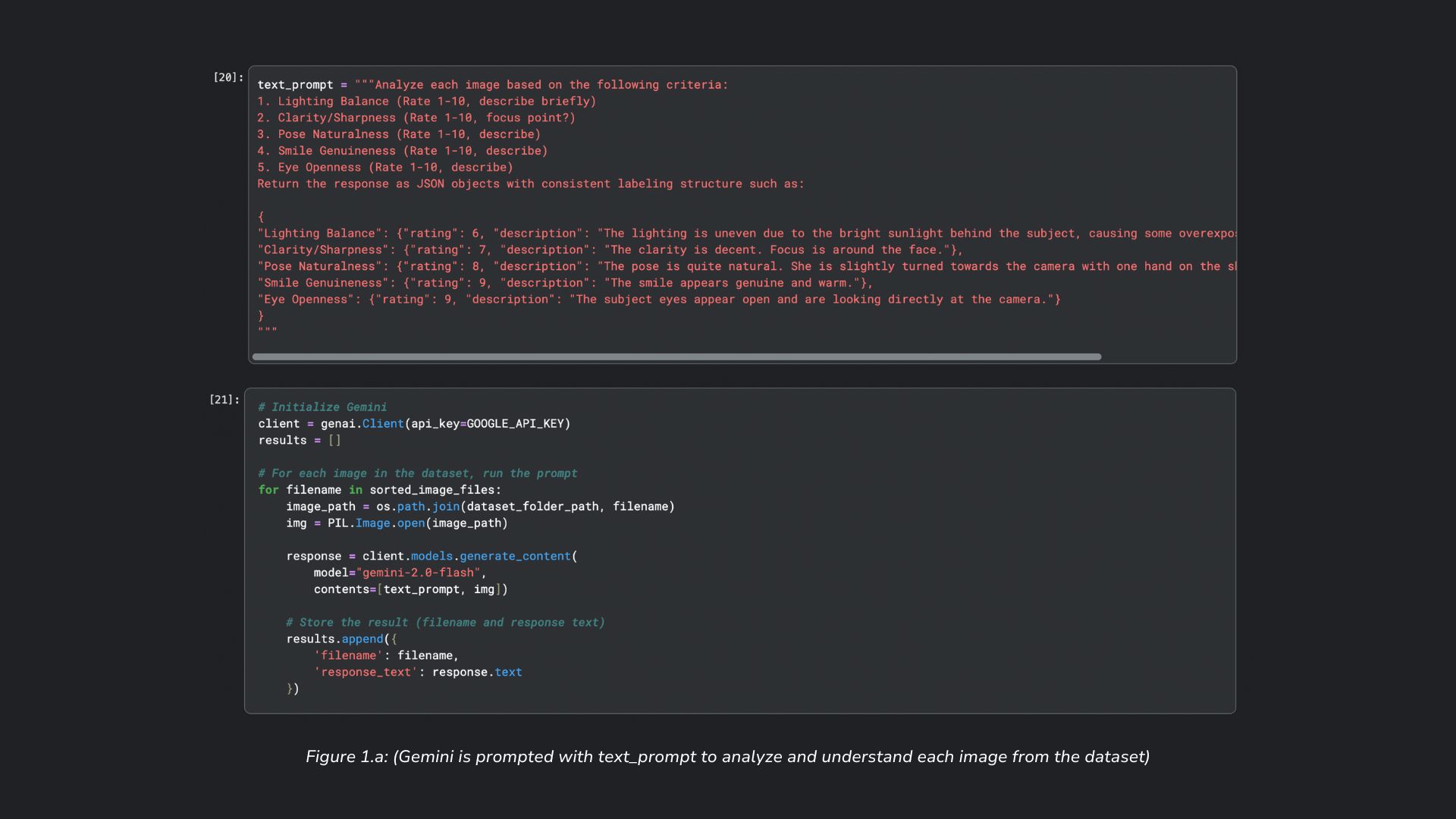Click the 'results = []' line
This screenshot has height=819, width=1456.
pyautogui.click(x=300, y=441)
